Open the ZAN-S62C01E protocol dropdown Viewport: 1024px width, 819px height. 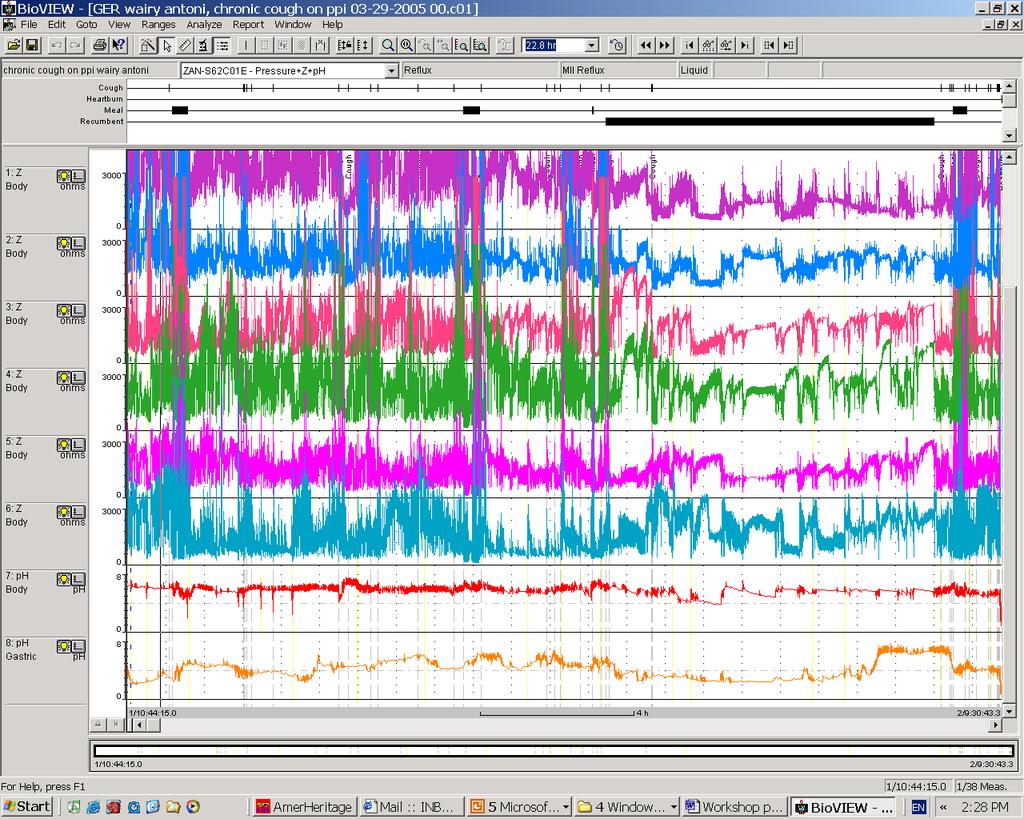pyautogui.click(x=391, y=71)
